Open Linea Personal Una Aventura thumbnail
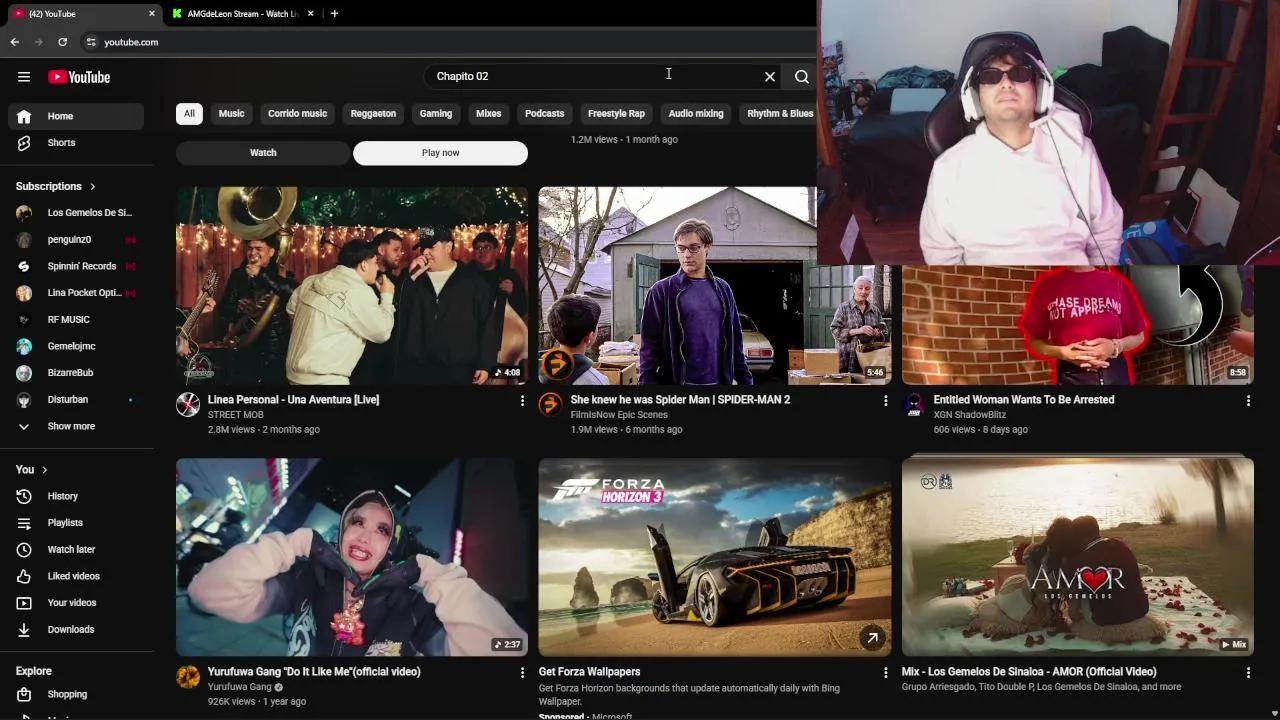This screenshot has height=720, width=1280. [x=352, y=285]
